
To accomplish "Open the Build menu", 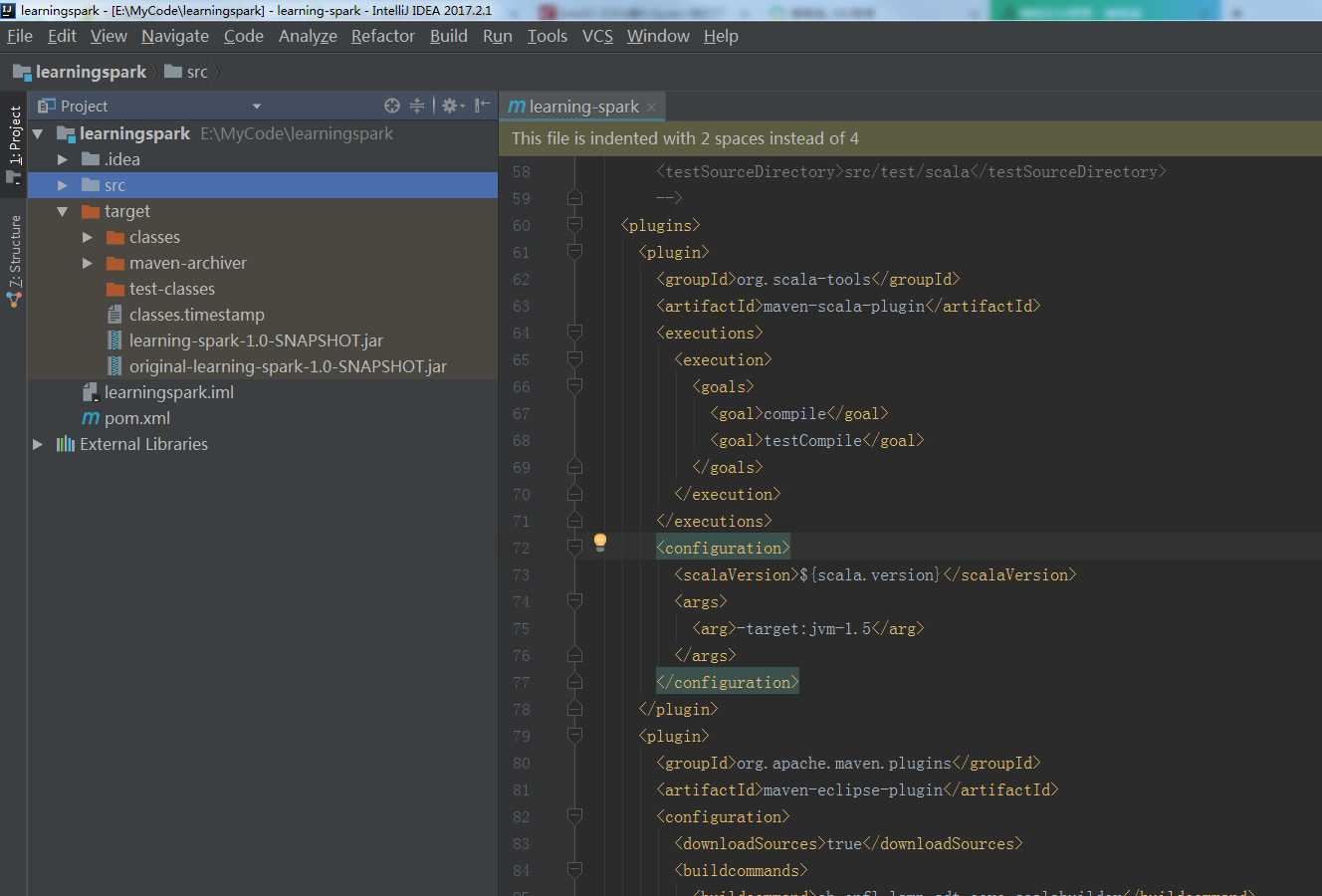I will pos(449,36).
